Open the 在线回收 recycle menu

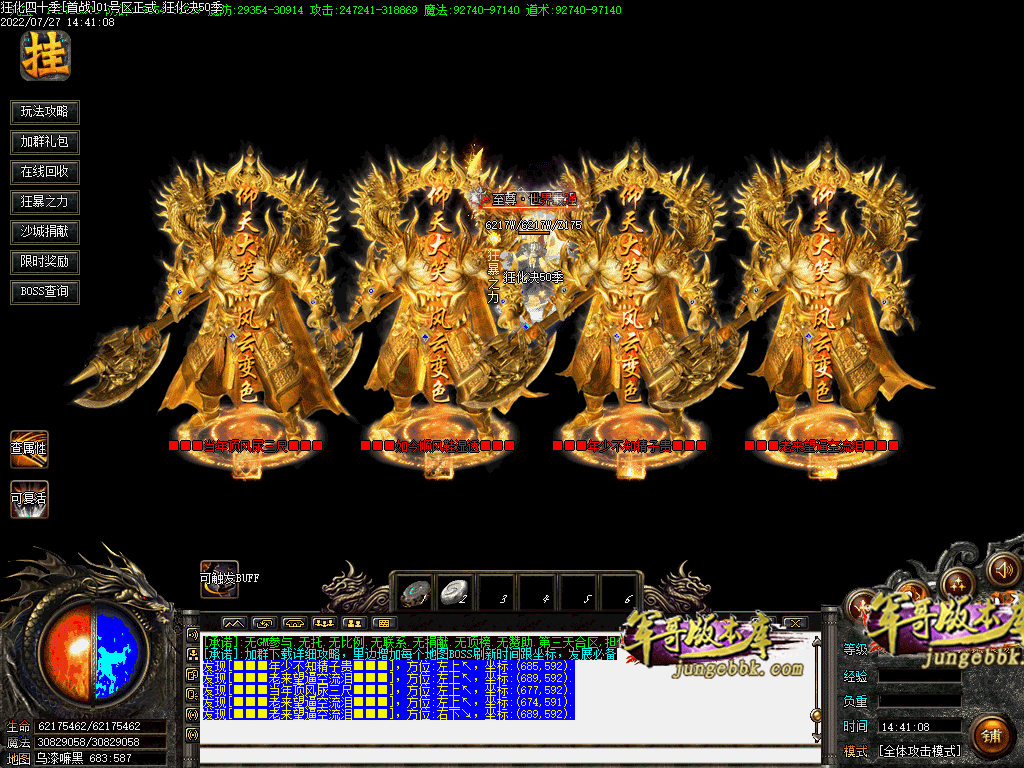pos(44,172)
